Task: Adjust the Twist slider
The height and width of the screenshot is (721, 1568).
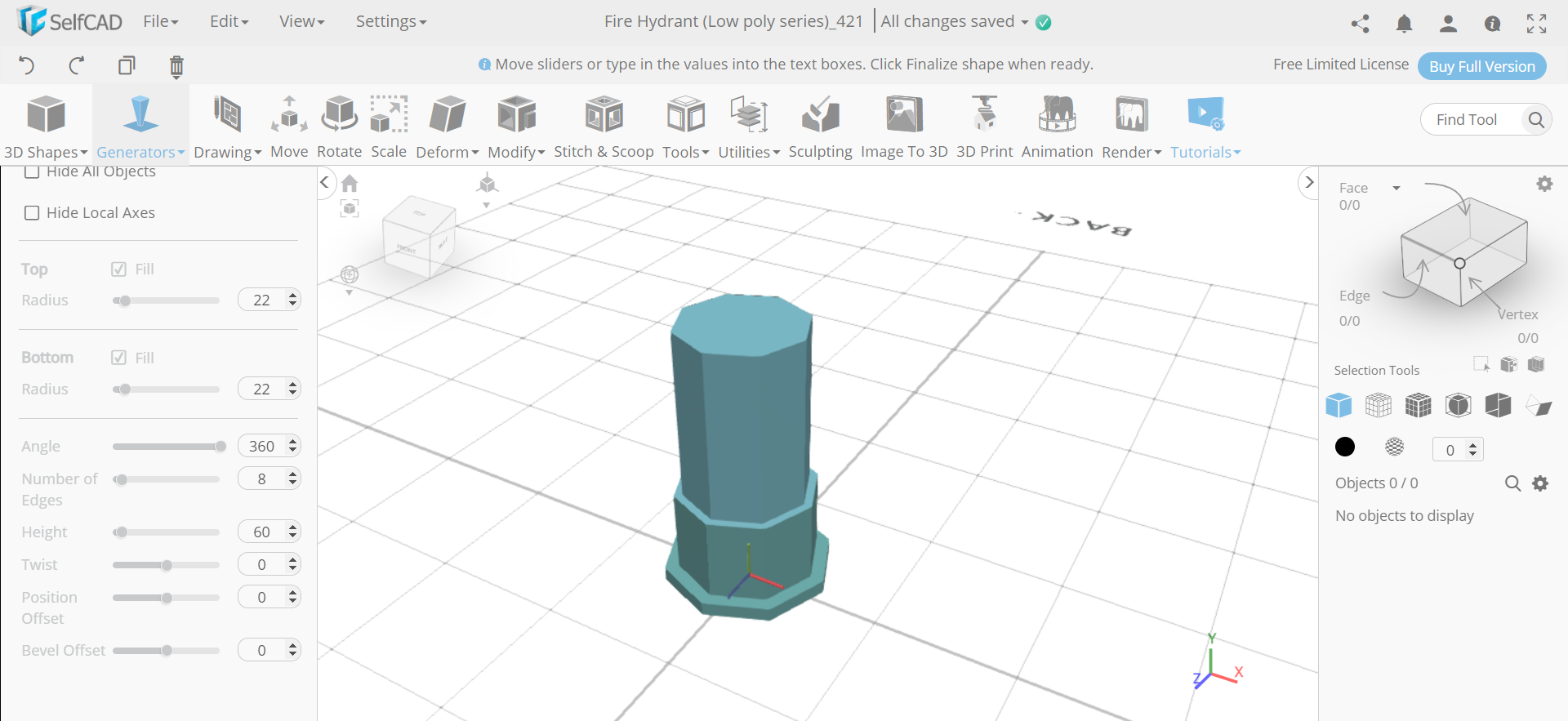Action: (166, 565)
